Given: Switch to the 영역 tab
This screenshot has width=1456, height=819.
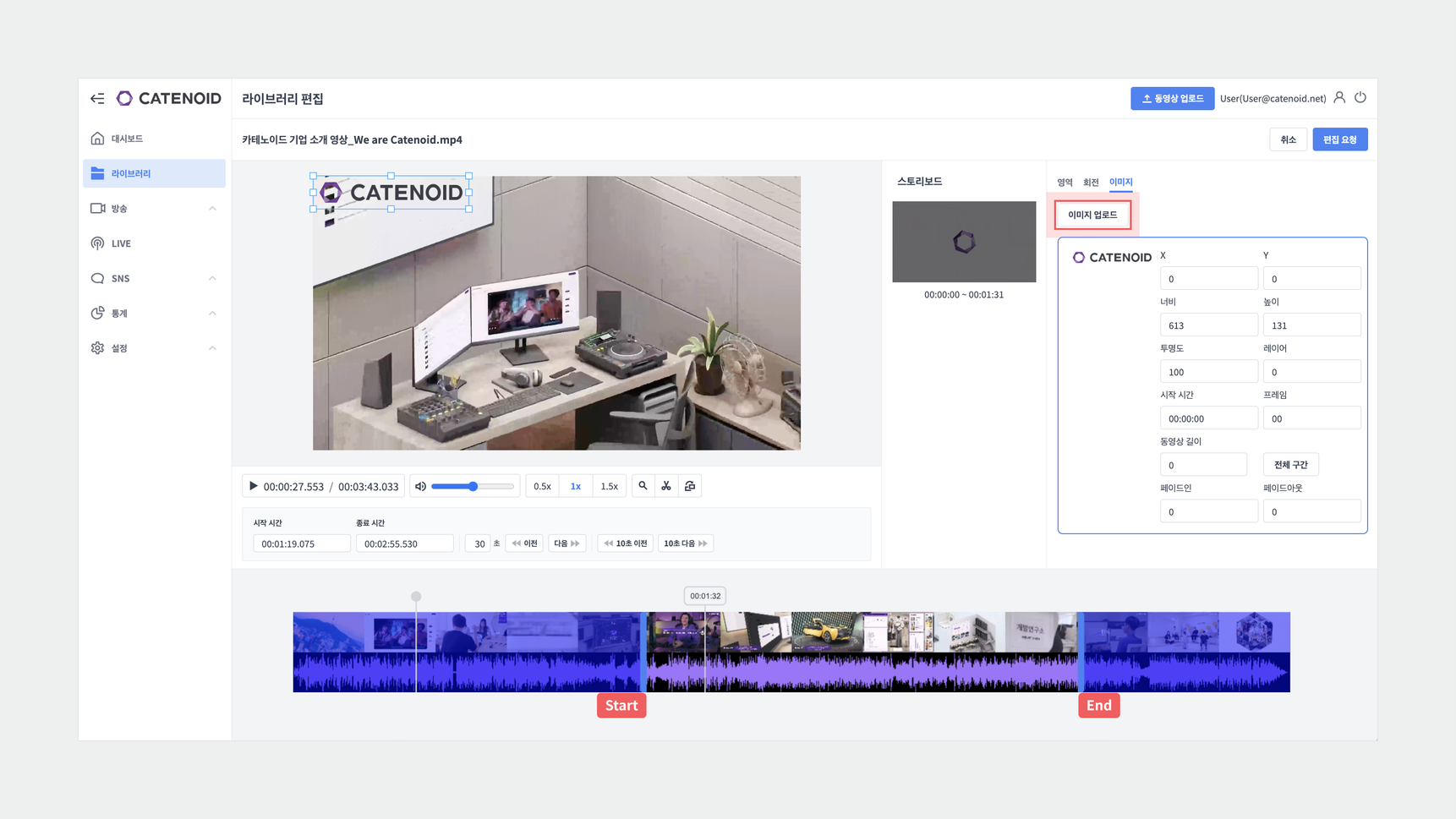Looking at the screenshot, I should [1065, 183].
